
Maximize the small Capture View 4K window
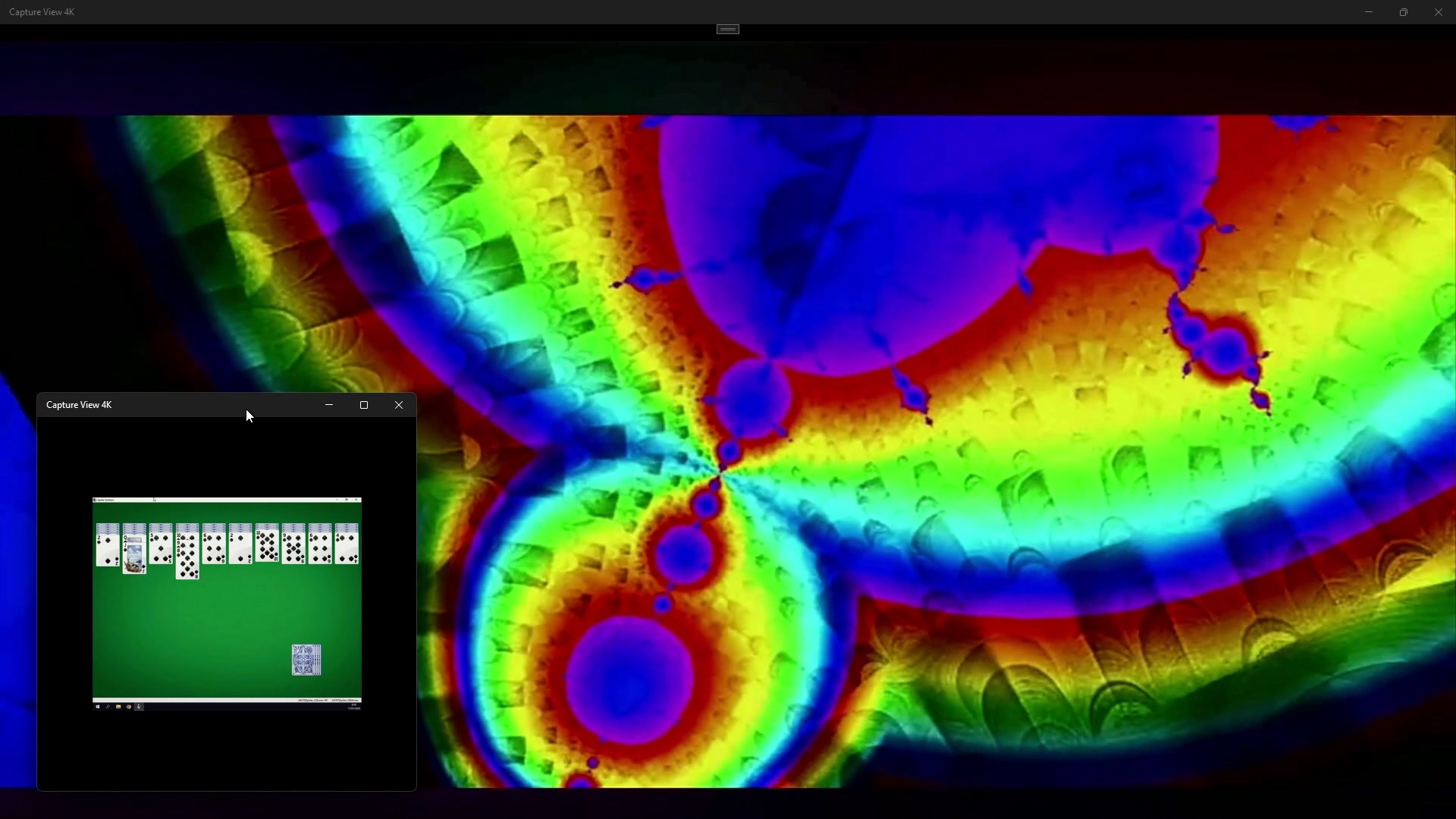point(364,405)
